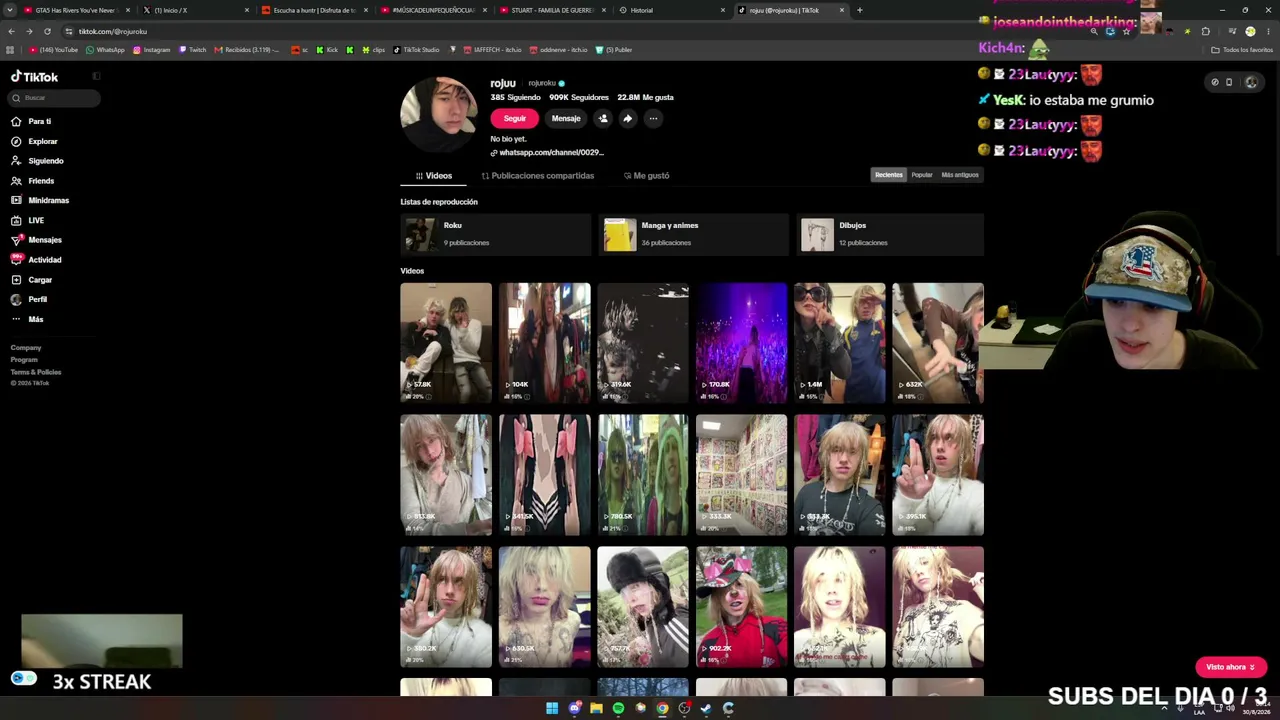Sort videos by Más antiguos
The width and height of the screenshot is (1280, 720).
pyautogui.click(x=960, y=175)
